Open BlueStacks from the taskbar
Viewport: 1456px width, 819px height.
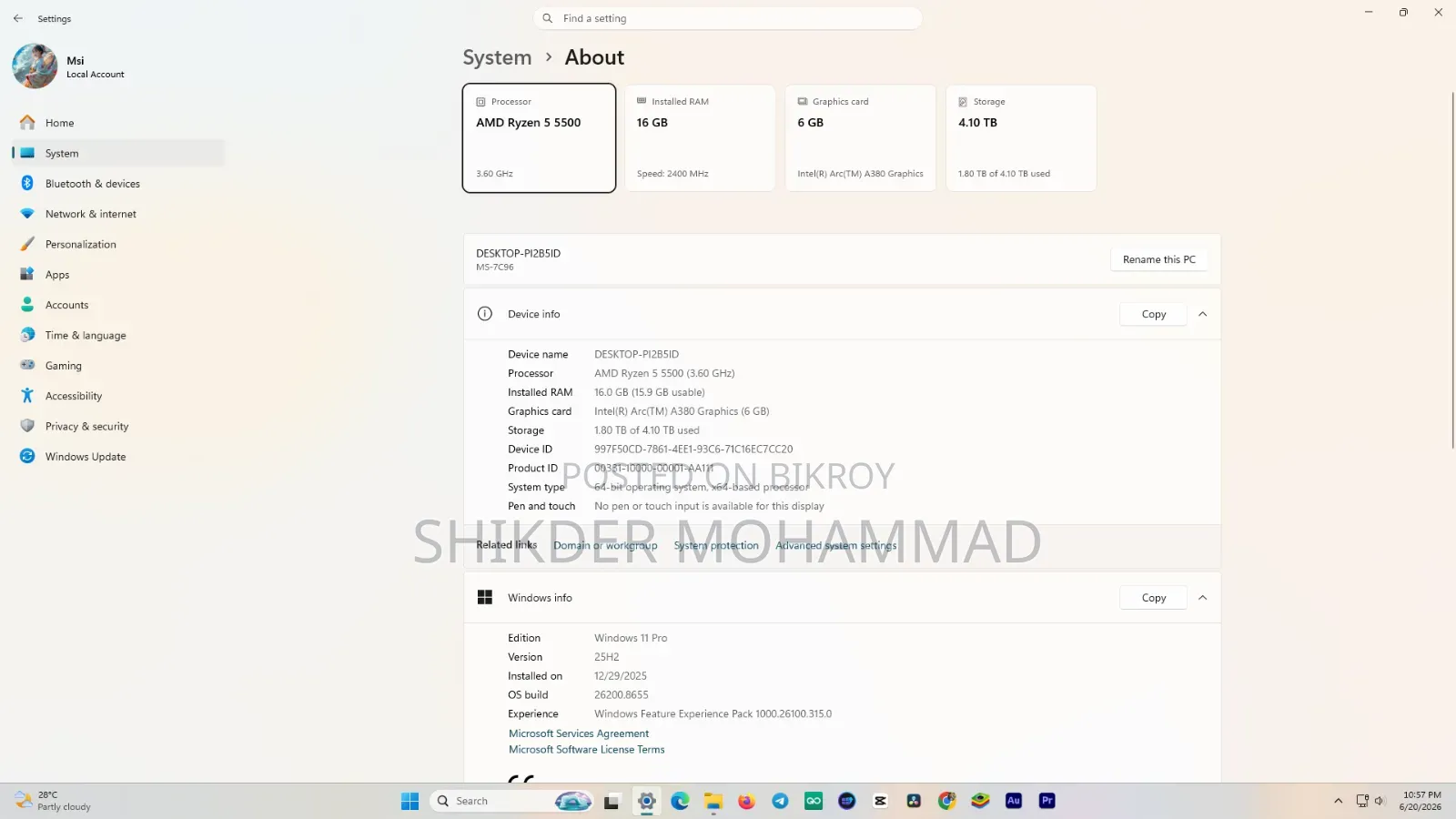[x=980, y=801]
